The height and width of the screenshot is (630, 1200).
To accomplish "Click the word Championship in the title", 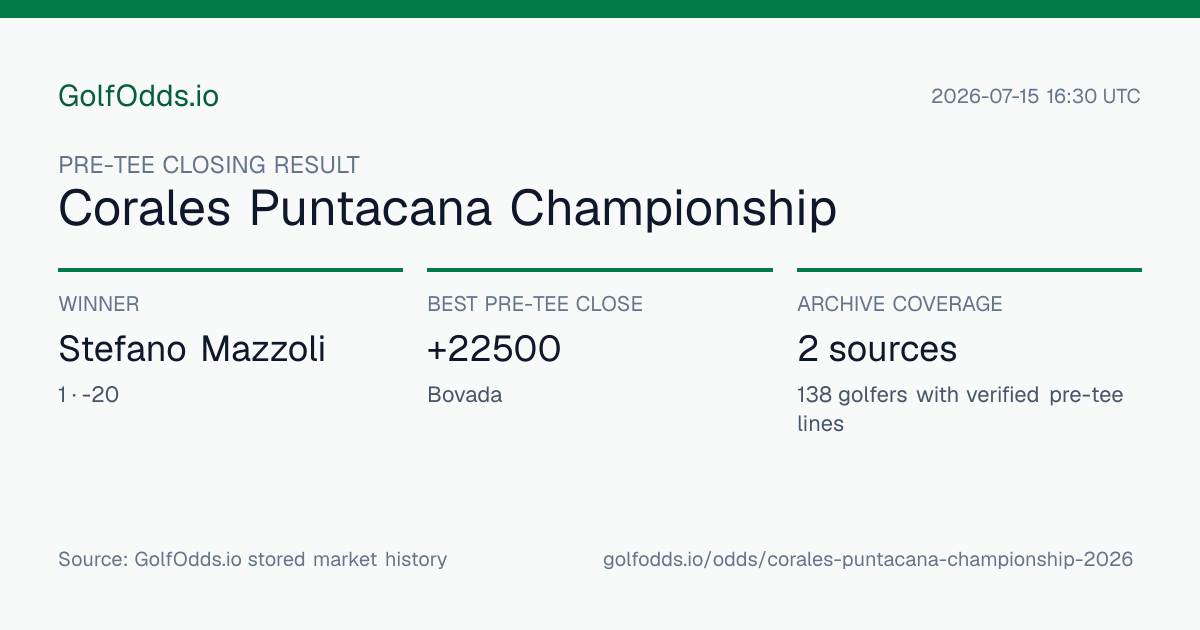I will click(673, 209).
